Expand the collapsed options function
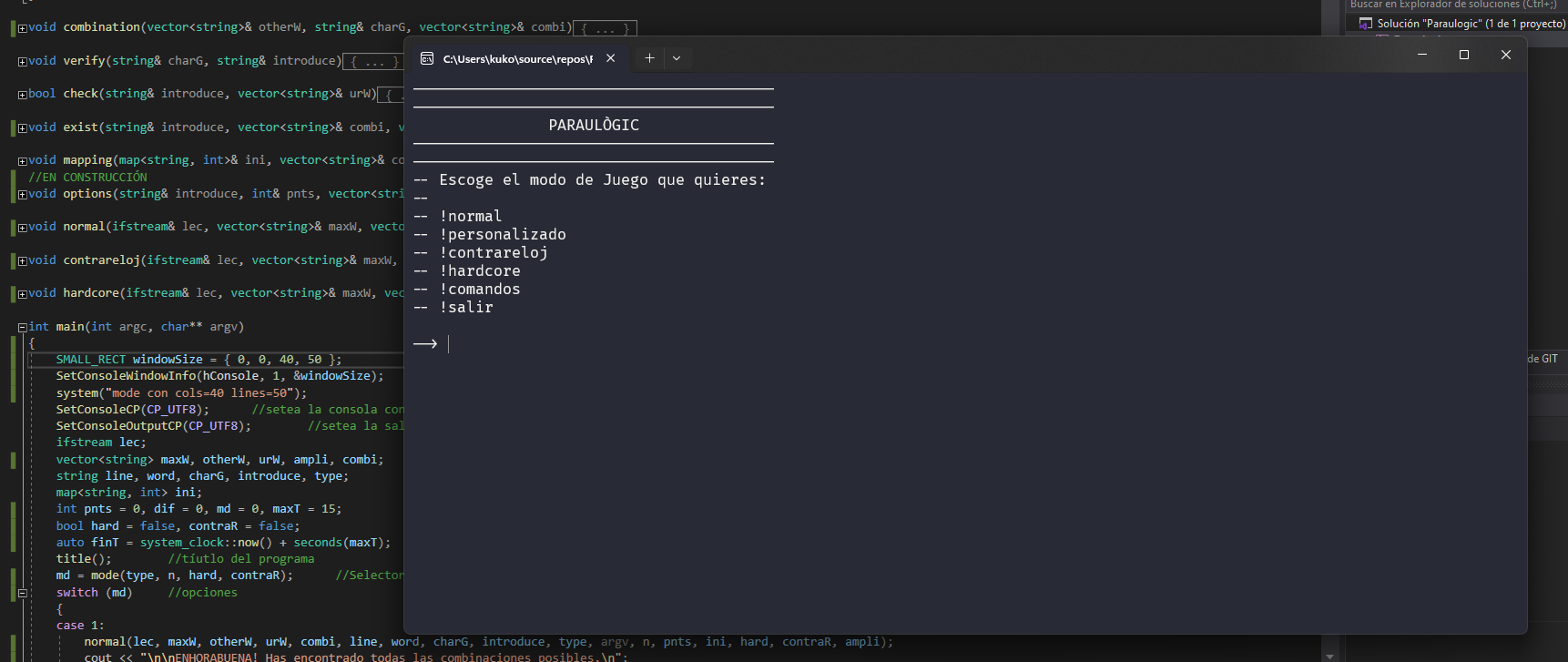The image size is (1568, 662). (22, 195)
